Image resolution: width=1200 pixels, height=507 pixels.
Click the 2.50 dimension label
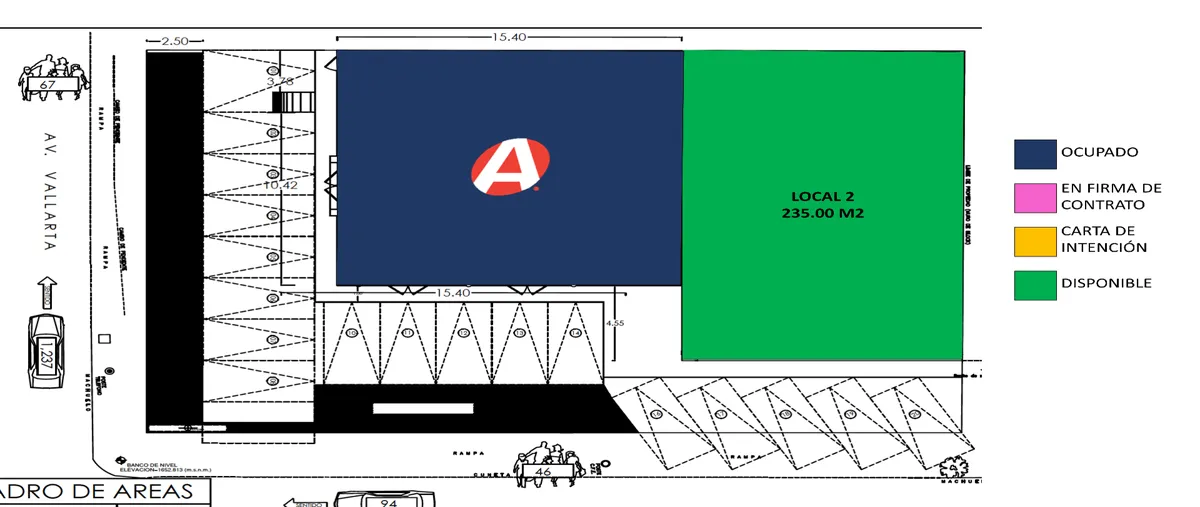[174, 41]
